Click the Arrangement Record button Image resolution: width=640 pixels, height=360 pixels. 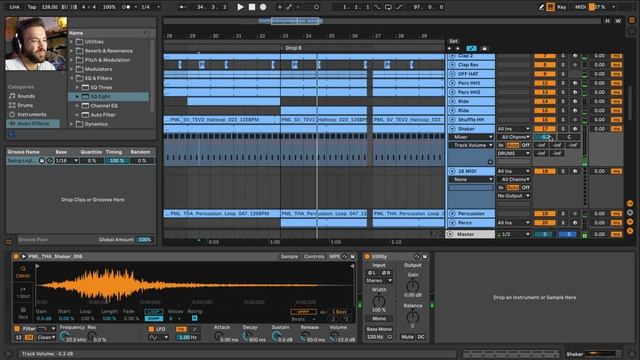tap(263, 7)
